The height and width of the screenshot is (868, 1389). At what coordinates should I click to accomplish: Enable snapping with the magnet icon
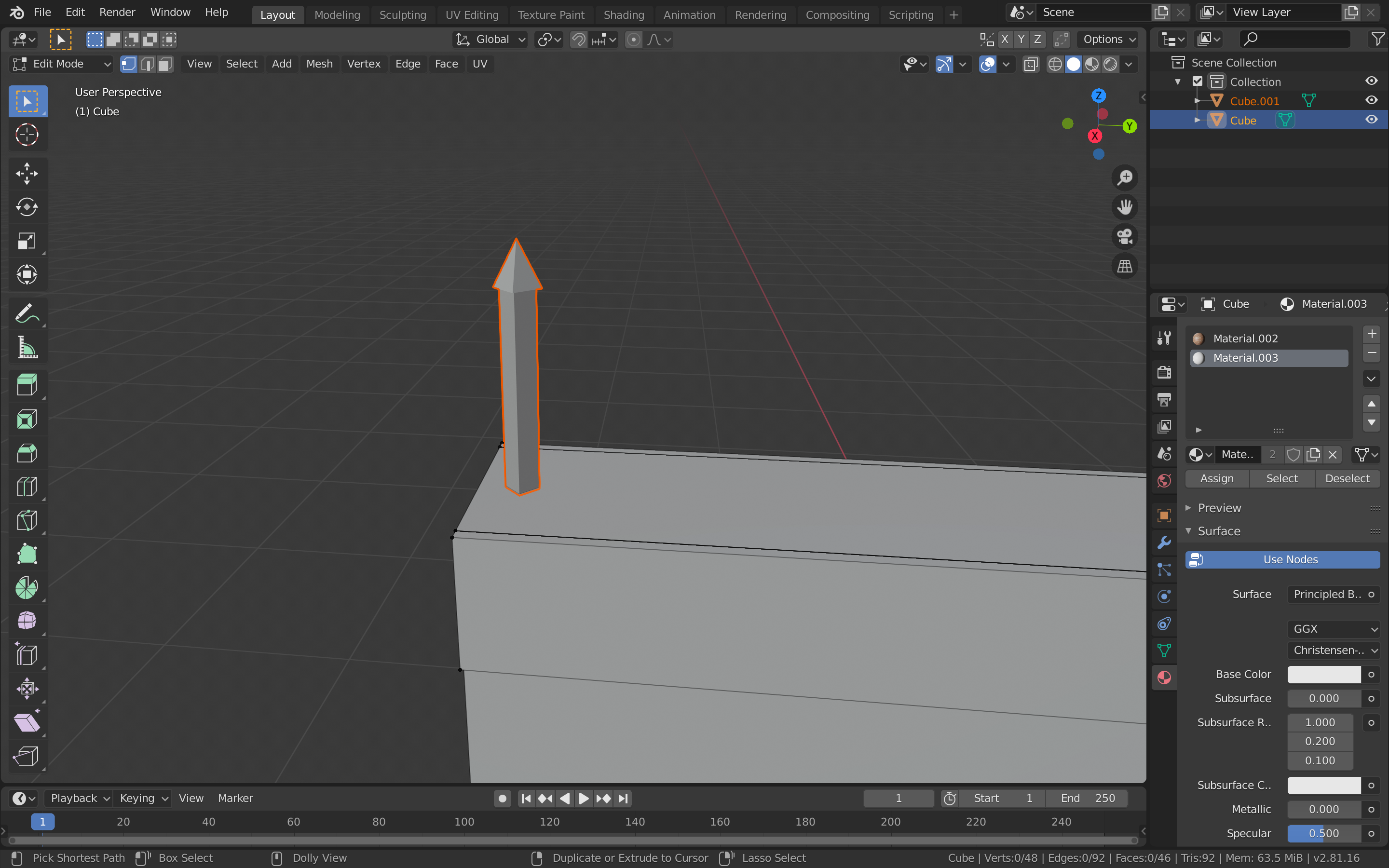pyautogui.click(x=578, y=40)
